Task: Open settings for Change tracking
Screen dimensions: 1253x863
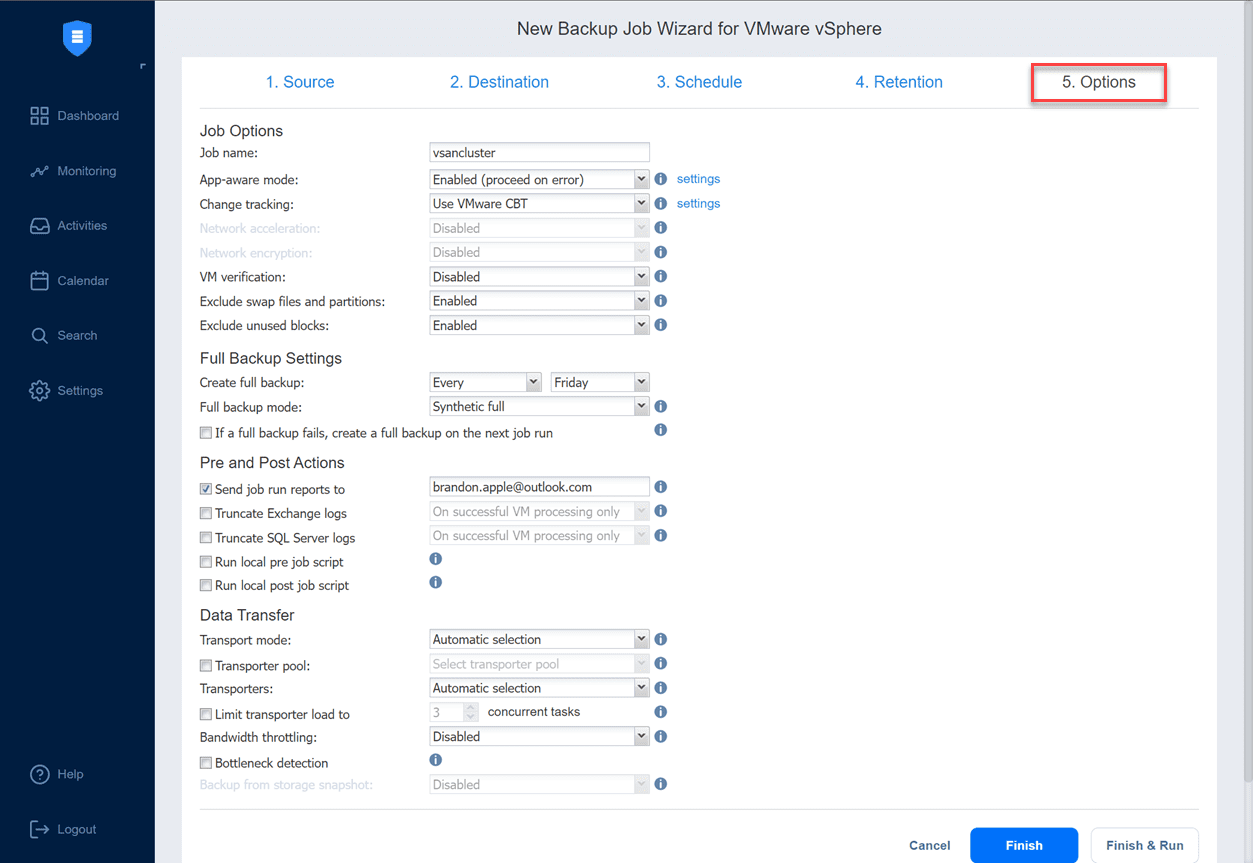Action: 697,203
